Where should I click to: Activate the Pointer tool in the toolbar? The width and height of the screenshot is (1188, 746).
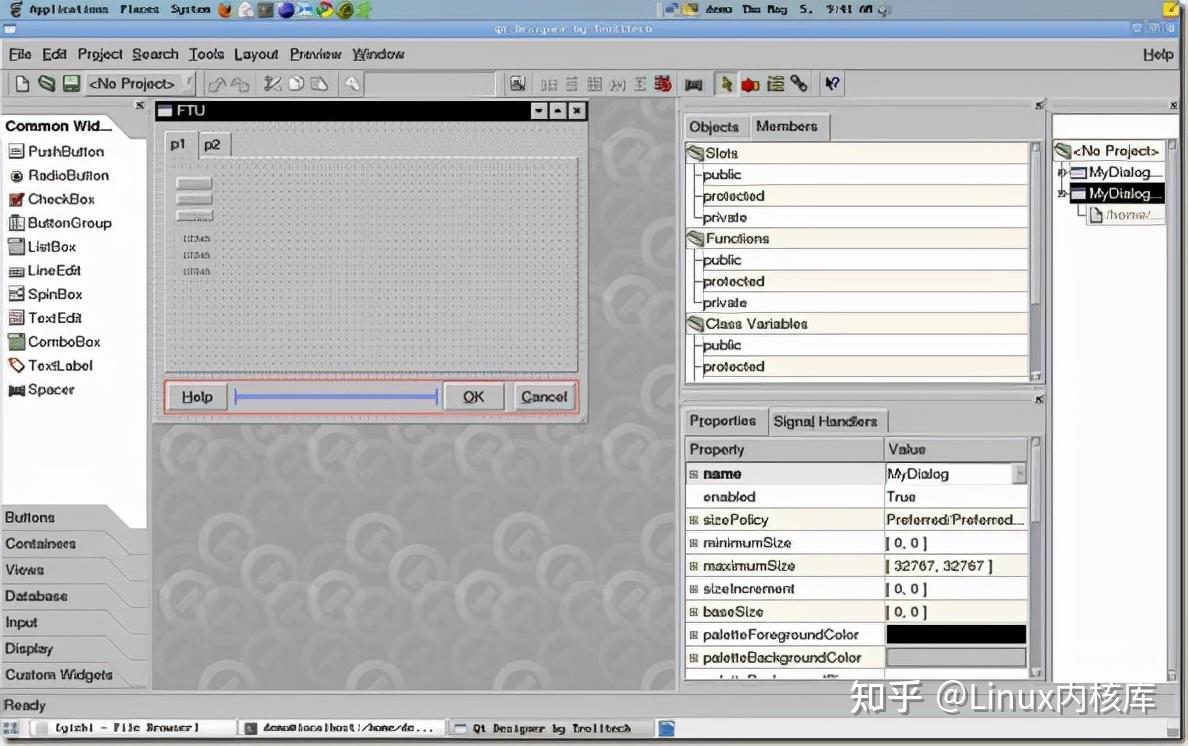(726, 84)
